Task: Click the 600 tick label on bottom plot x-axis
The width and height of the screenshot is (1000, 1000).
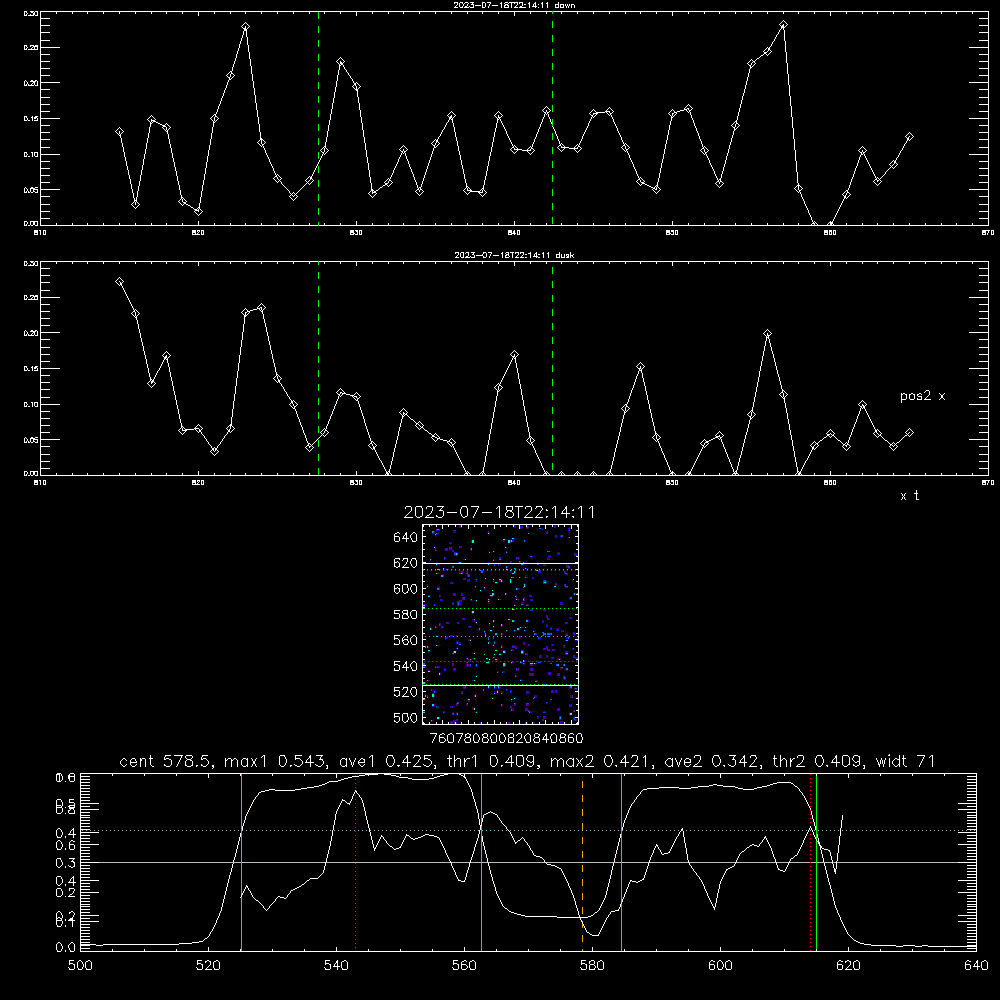Action: tap(721, 966)
